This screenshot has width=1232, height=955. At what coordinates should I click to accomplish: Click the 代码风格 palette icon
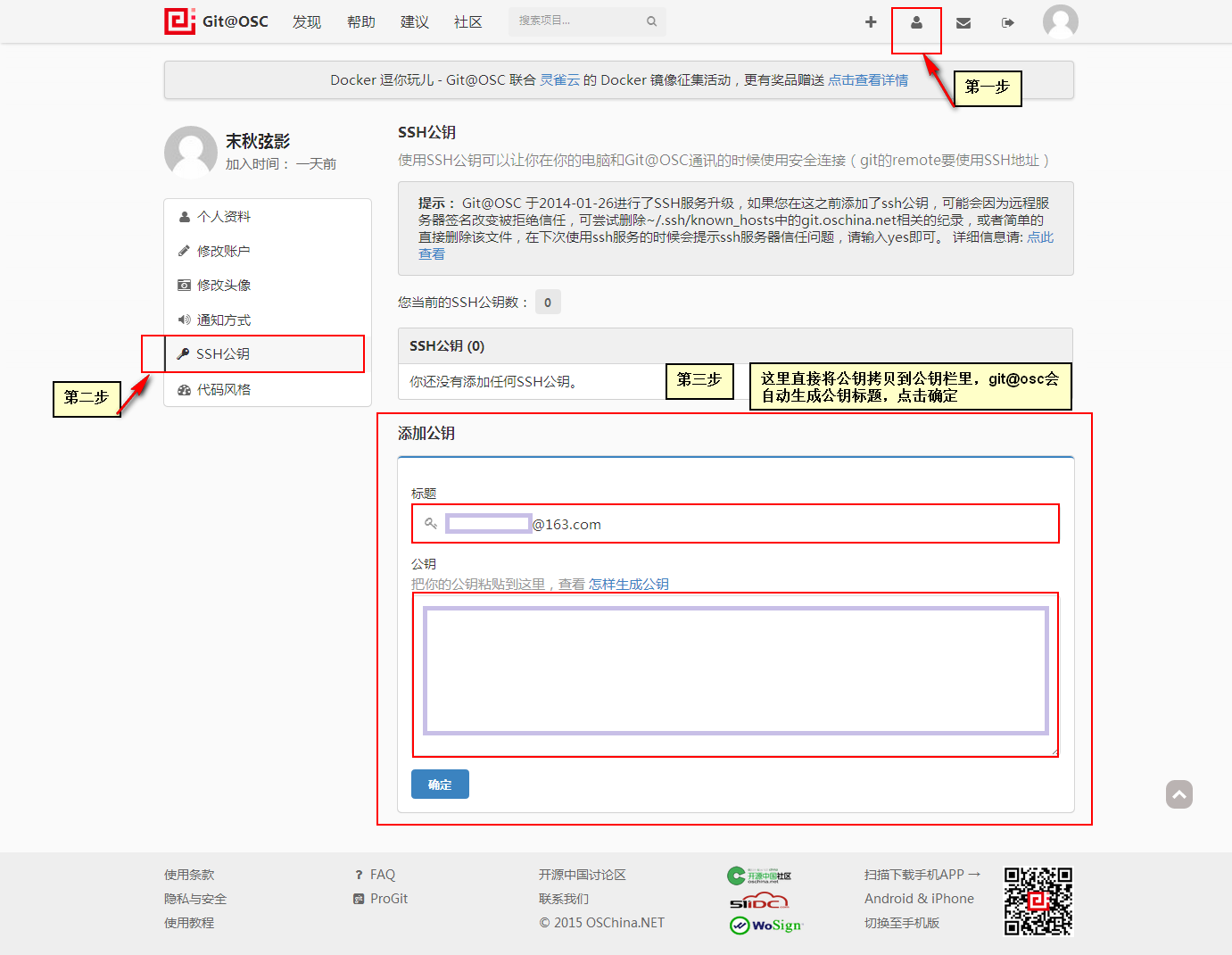(185, 390)
